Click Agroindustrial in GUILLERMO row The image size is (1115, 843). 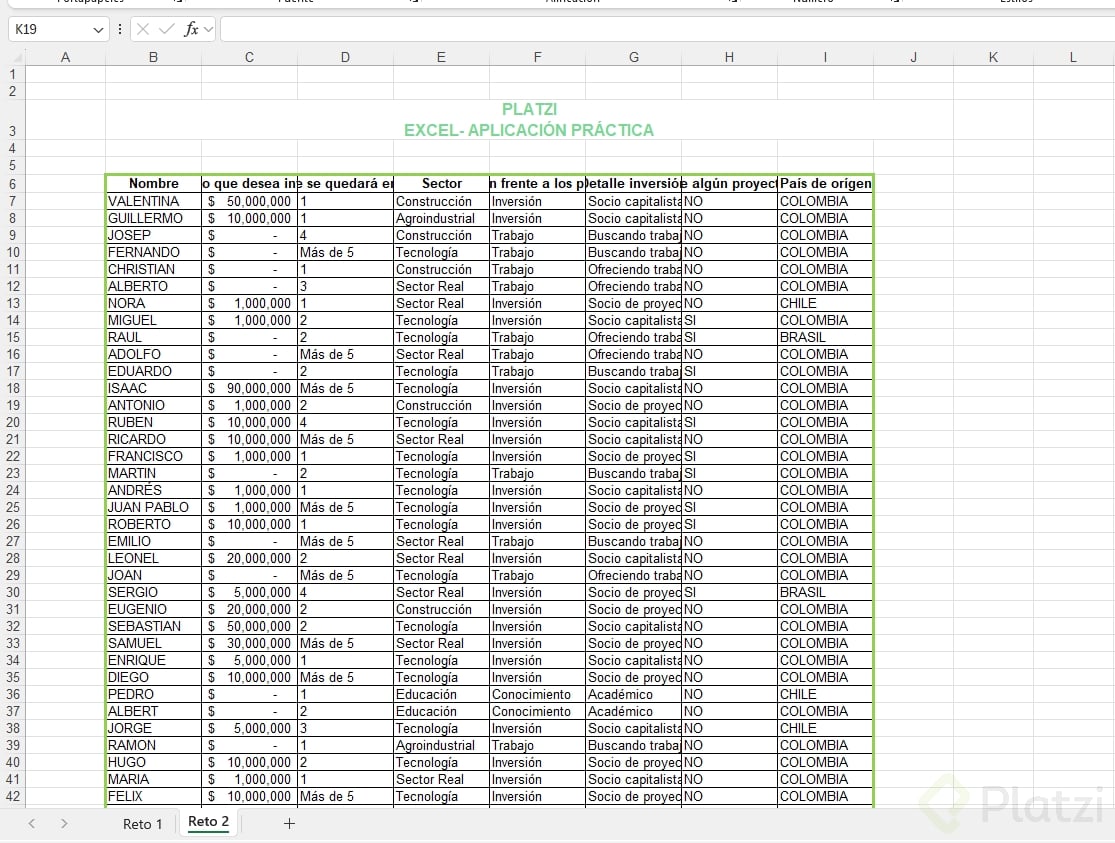442,218
